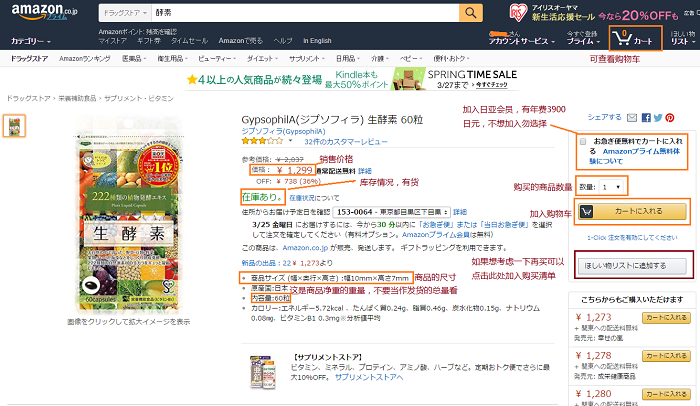Click the Iris Ohyama sale banner logo
700x406 pixels.
pyautogui.click(x=518, y=13)
